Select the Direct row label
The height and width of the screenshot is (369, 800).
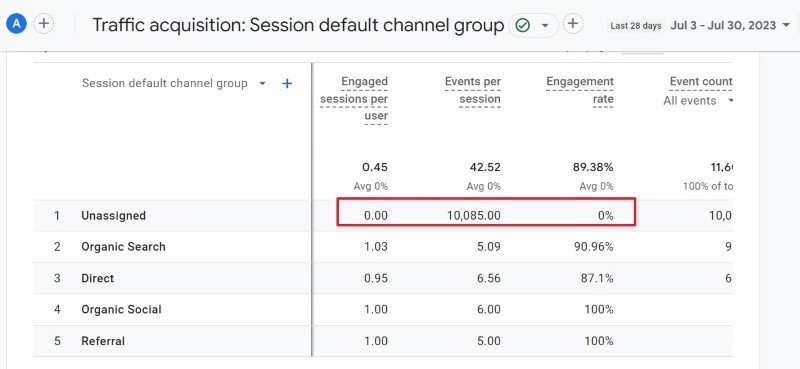97,279
